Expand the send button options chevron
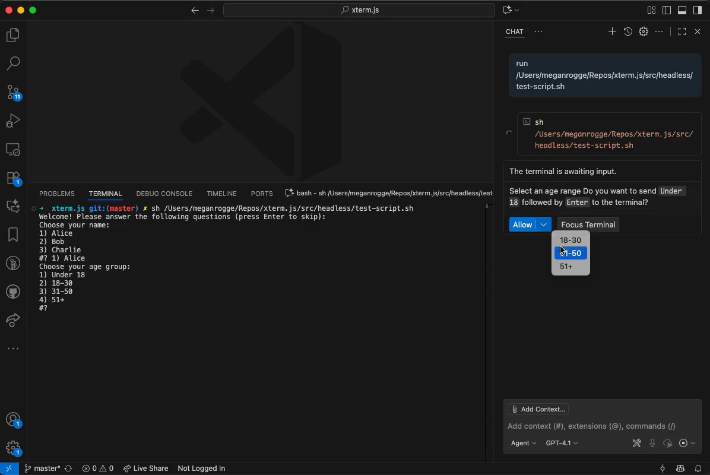710x475 pixels. click(x=693, y=443)
